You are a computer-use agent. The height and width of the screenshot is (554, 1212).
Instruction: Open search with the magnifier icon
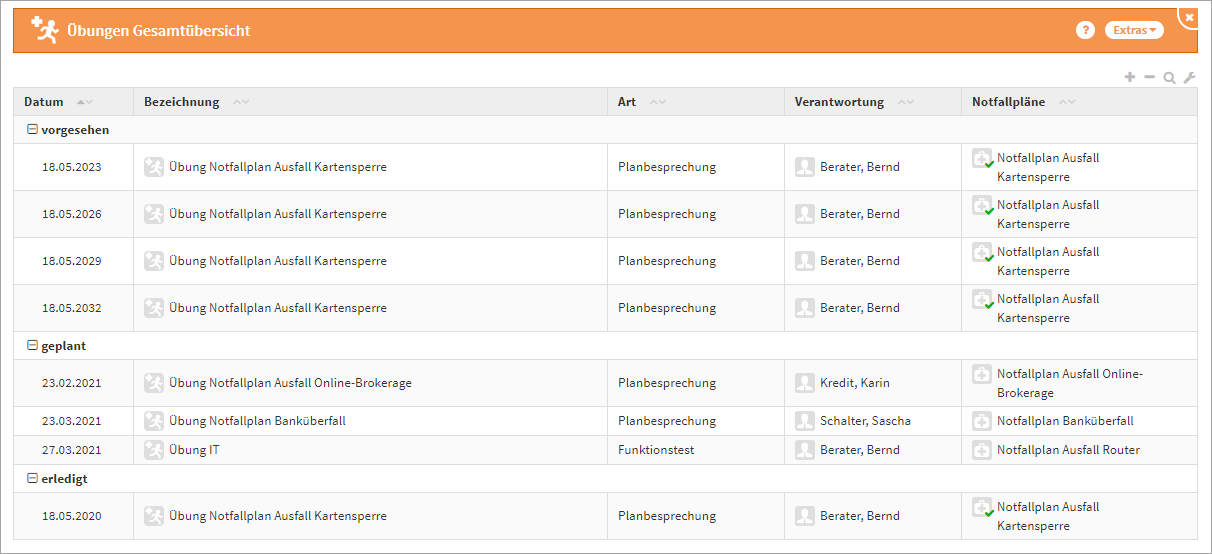(1169, 77)
